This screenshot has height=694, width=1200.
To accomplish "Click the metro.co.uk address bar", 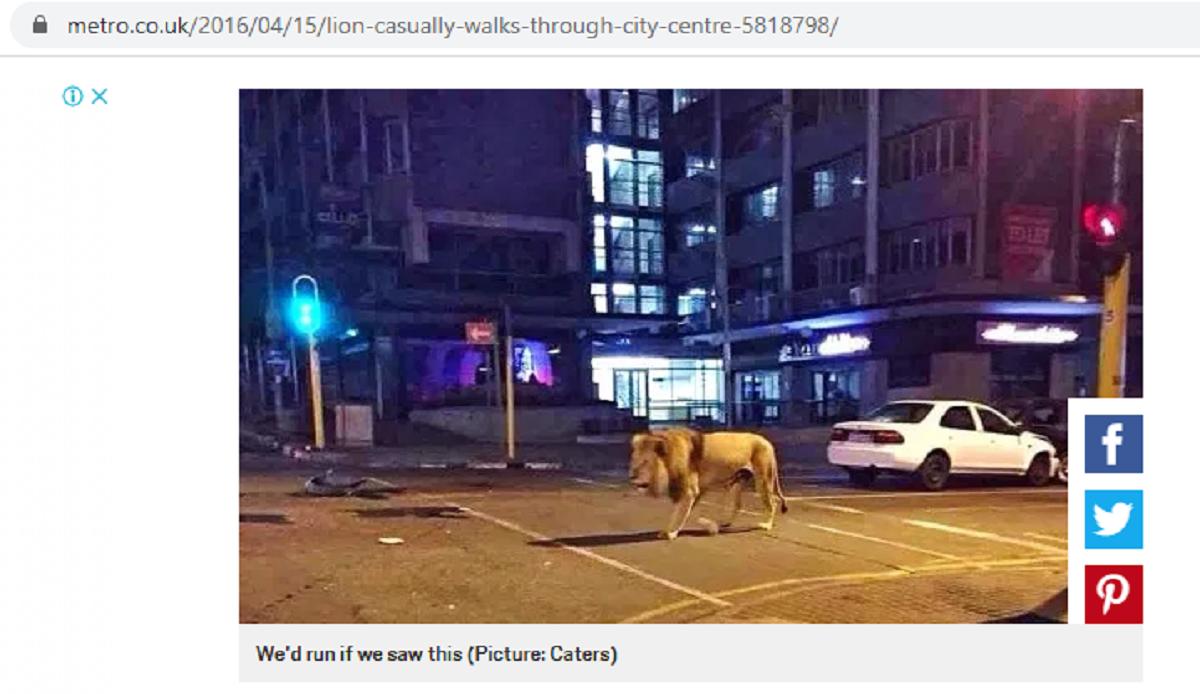I will tap(600, 25).
